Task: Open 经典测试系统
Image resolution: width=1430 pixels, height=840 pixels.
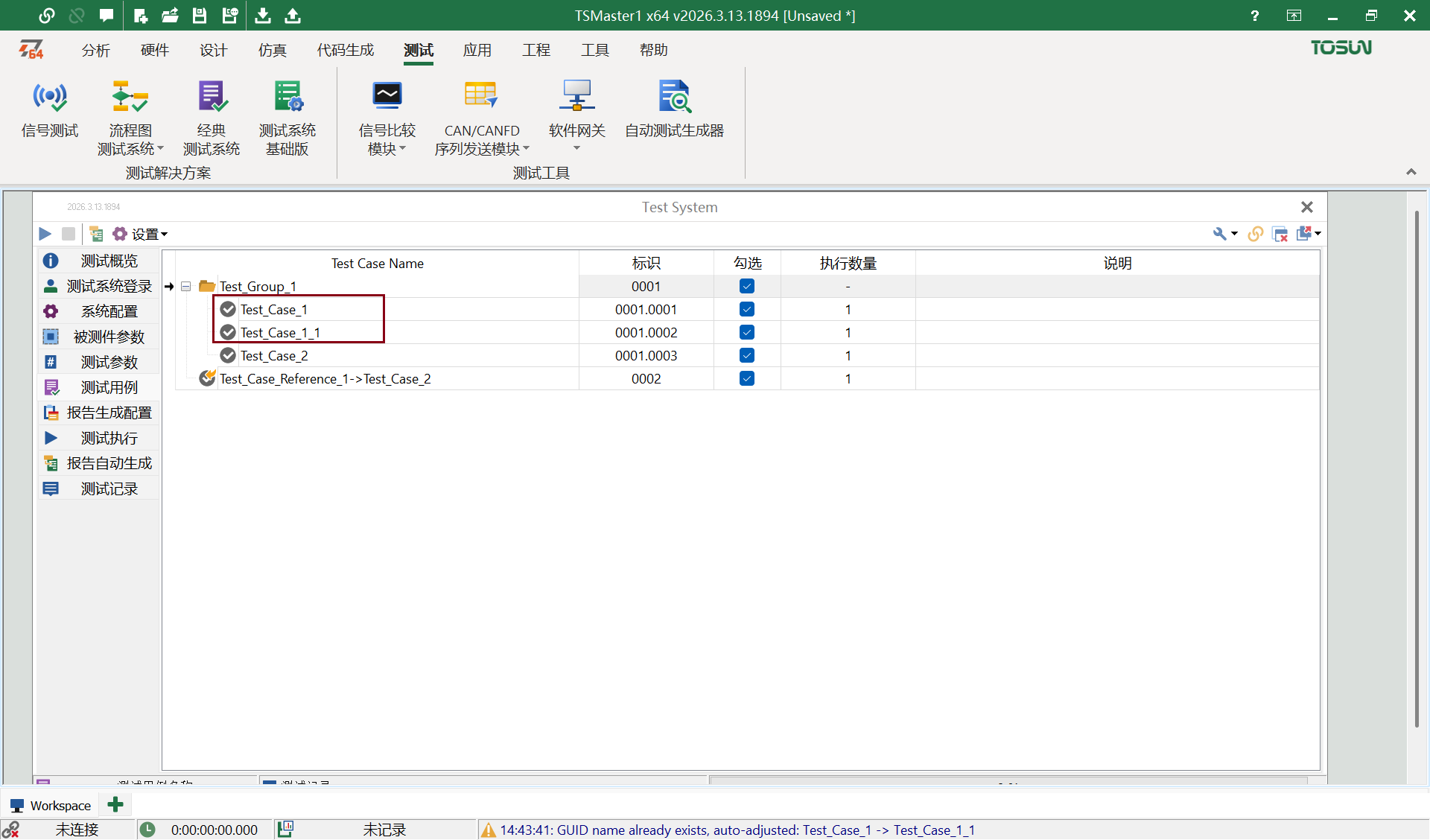Action: [x=212, y=115]
